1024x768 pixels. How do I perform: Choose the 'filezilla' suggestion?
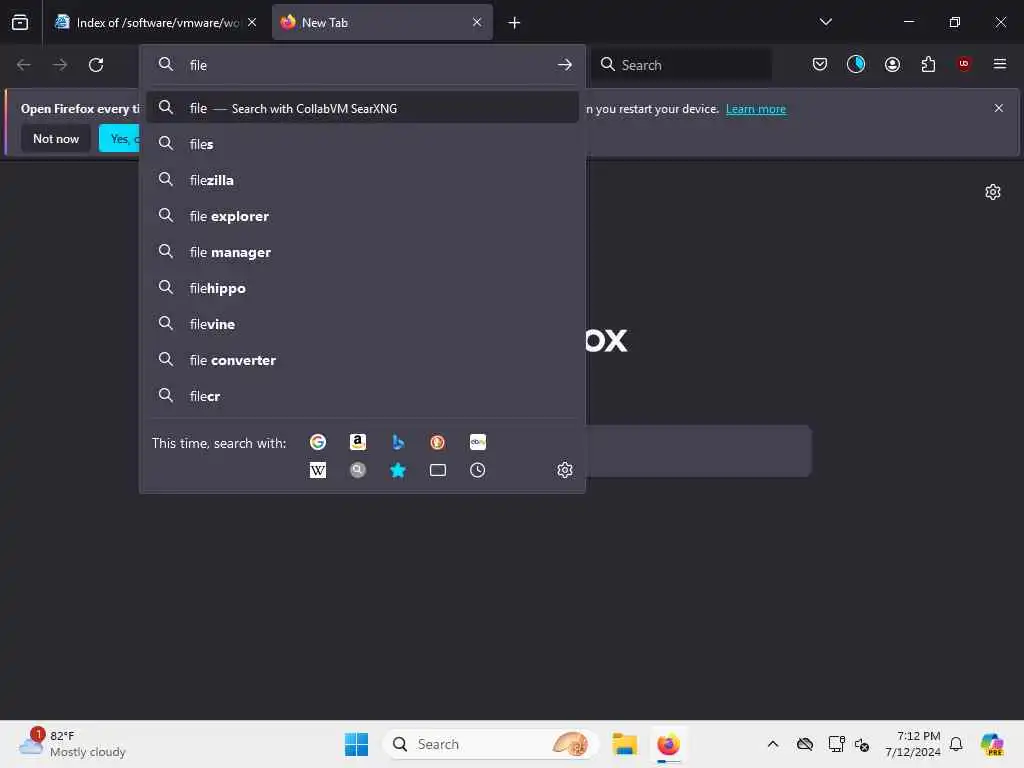[362, 180]
